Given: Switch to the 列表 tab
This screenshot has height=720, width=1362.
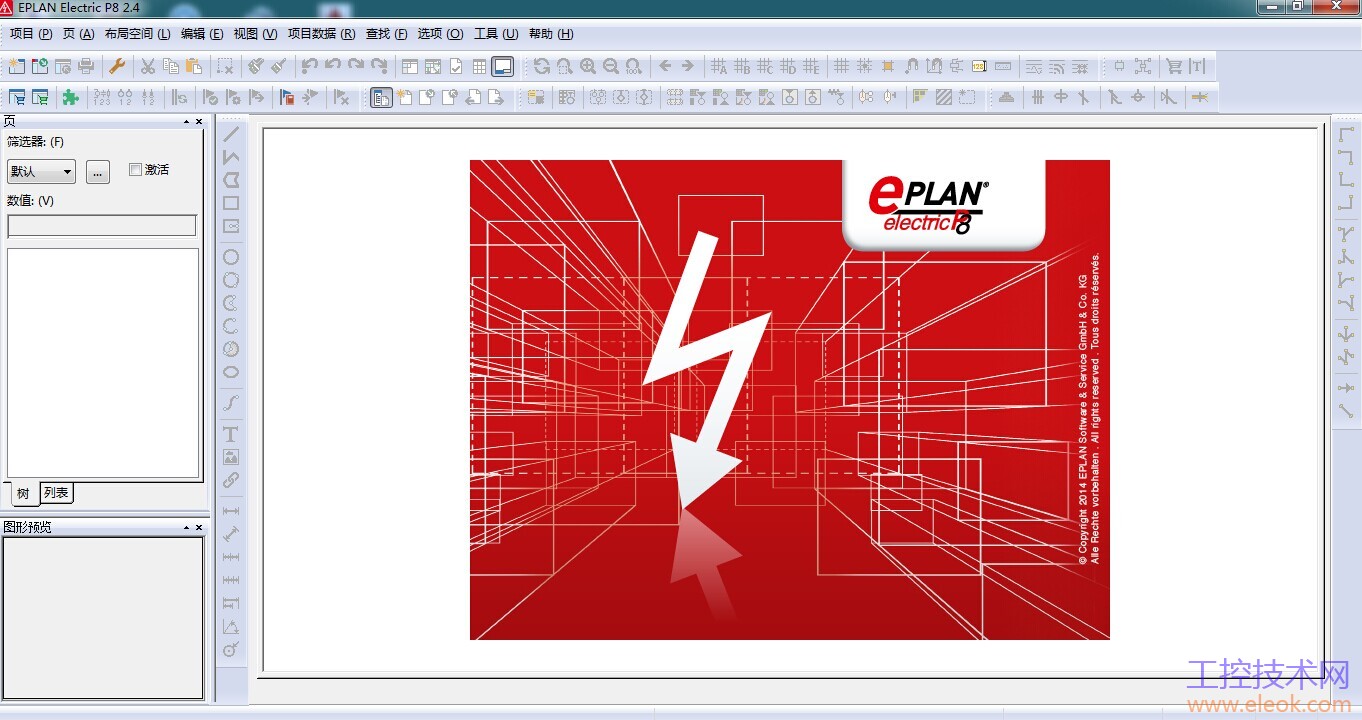Looking at the screenshot, I should click(56, 493).
